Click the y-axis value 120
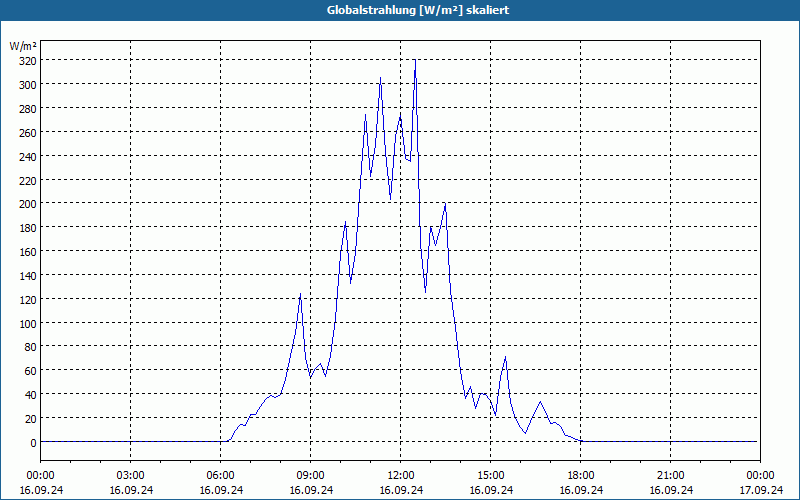The width and height of the screenshot is (800, 500). click(28, 300)
